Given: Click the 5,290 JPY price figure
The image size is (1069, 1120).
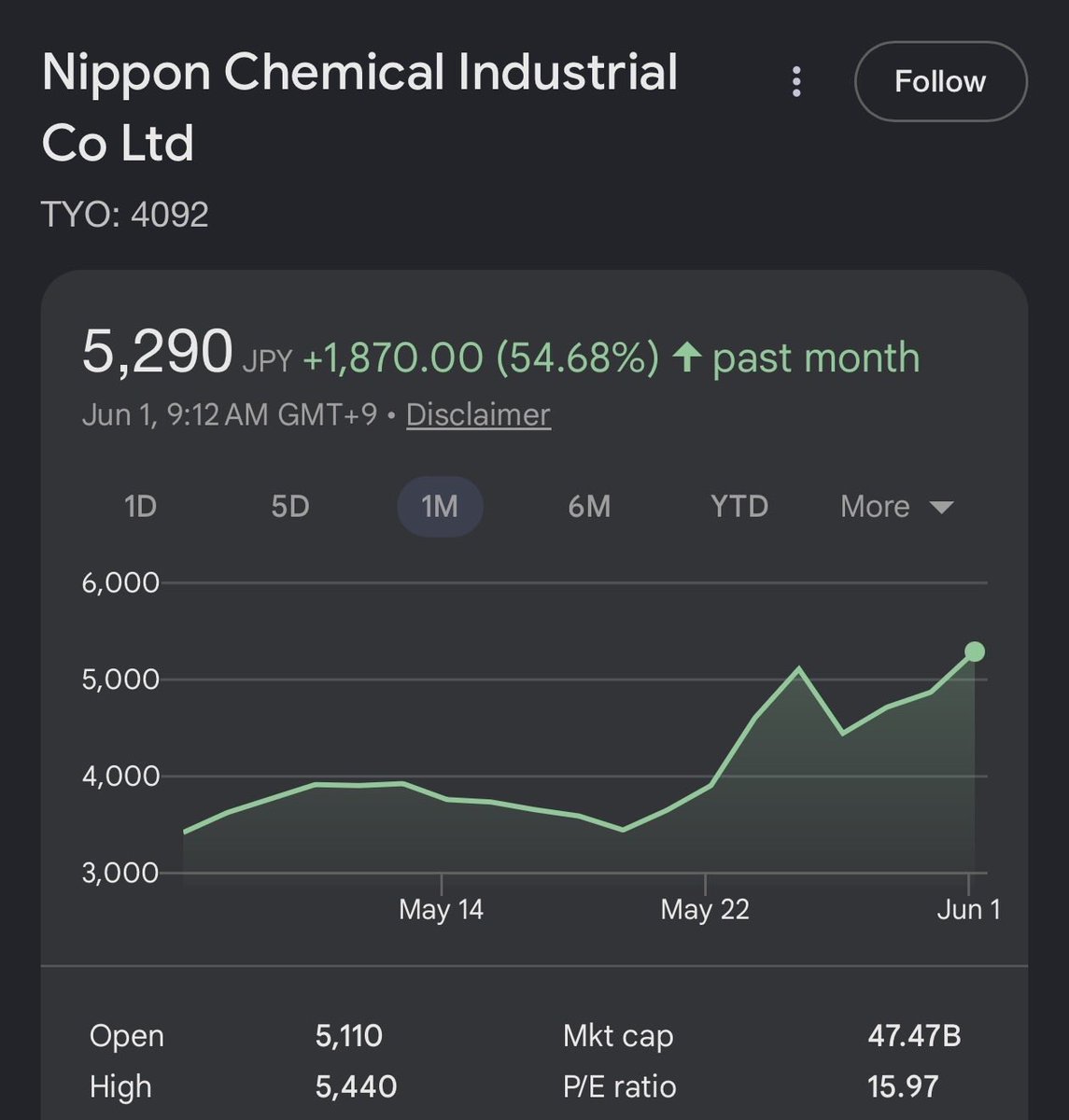Looking at the screenshot, I should (187, 355).
